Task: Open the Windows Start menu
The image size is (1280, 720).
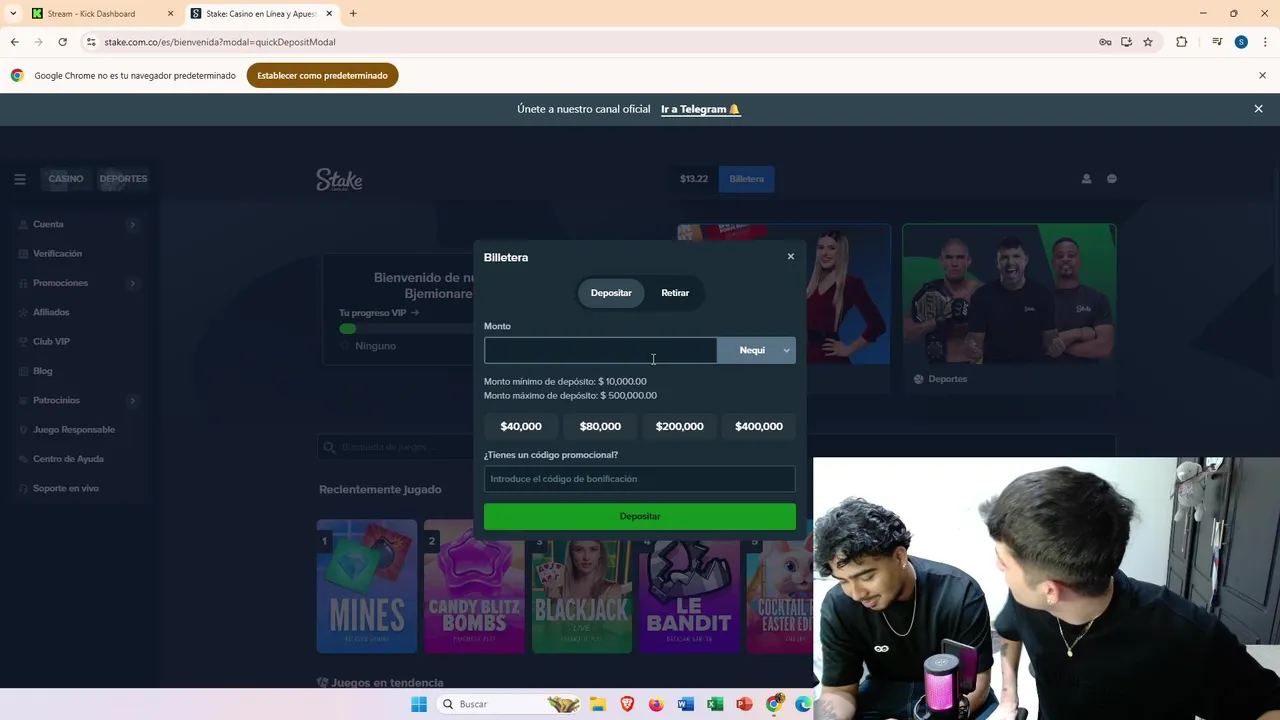Action: [419, 704]
